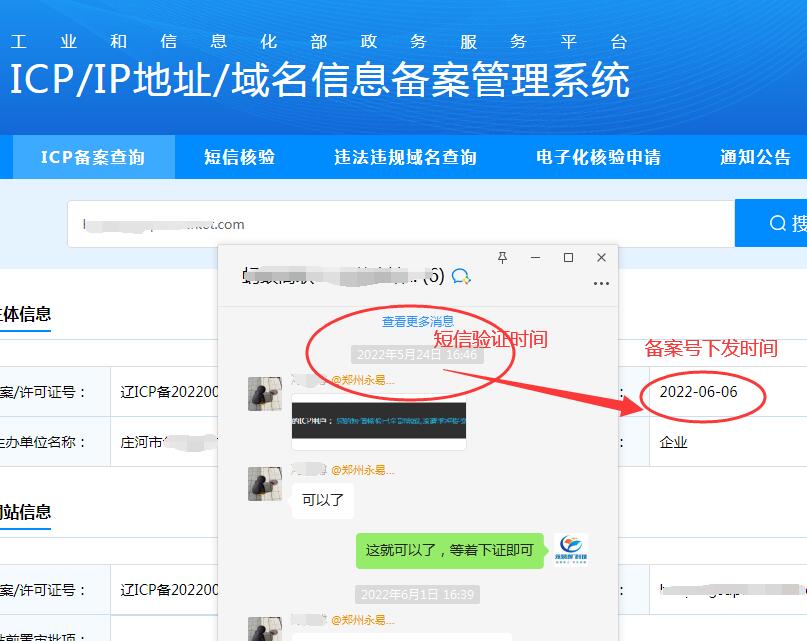The image size is (807, 641).
Task: Click the 查看更多消息 link
Action: pos(418,322)
